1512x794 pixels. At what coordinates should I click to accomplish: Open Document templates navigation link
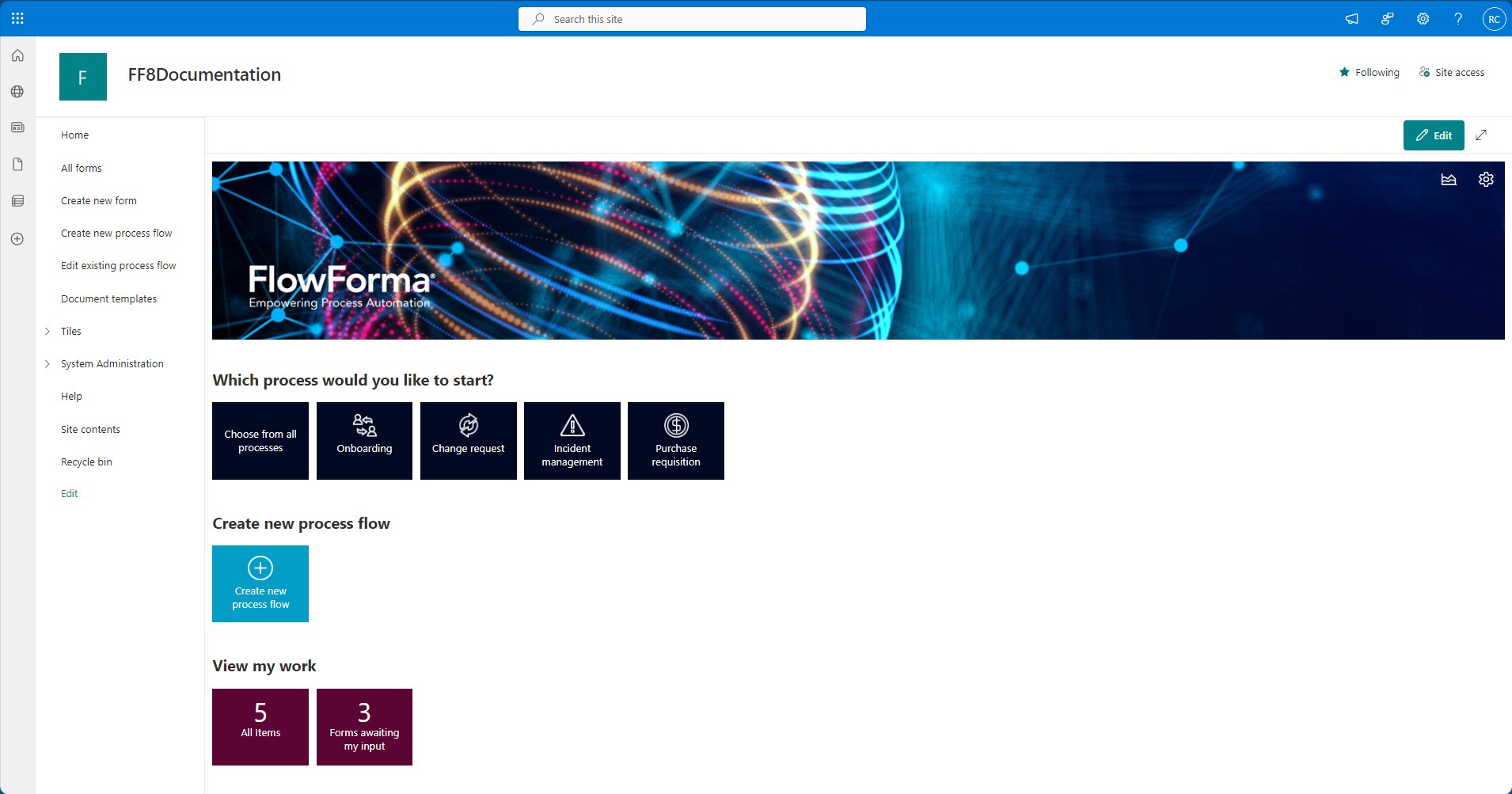[x=109, y=299]
